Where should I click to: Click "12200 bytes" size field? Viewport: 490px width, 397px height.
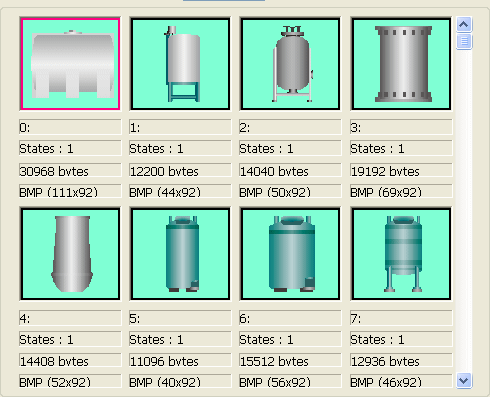click(x=180, y=170)
